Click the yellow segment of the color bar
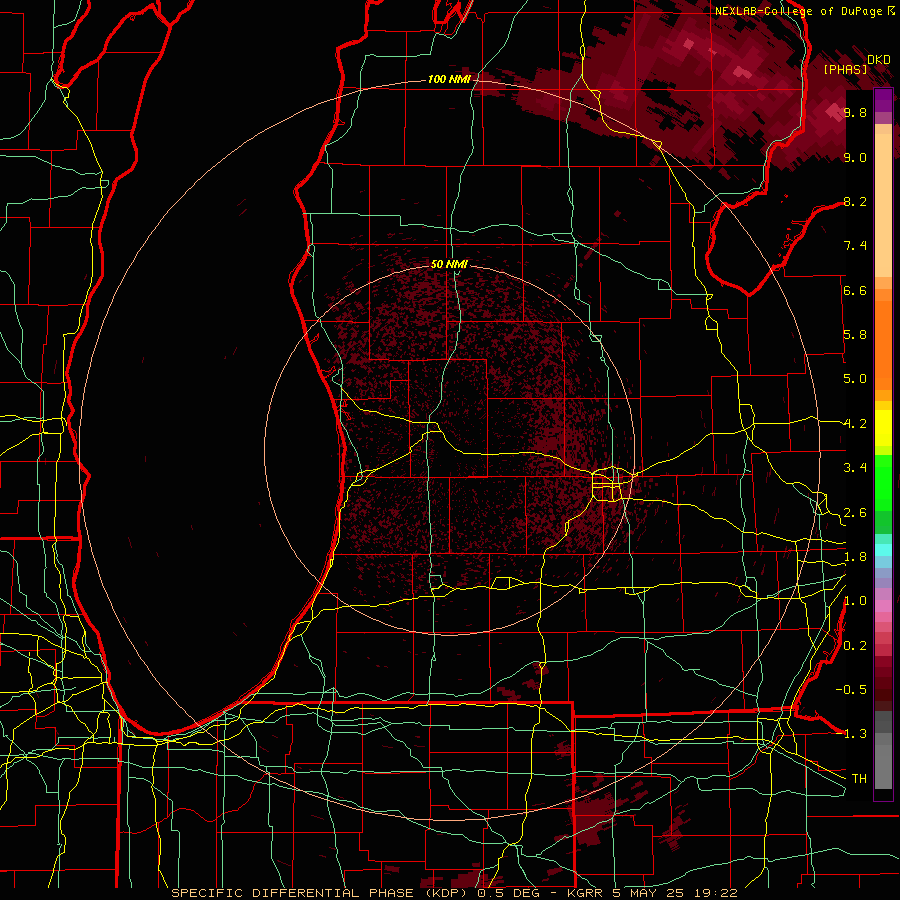 click(883, 428)
